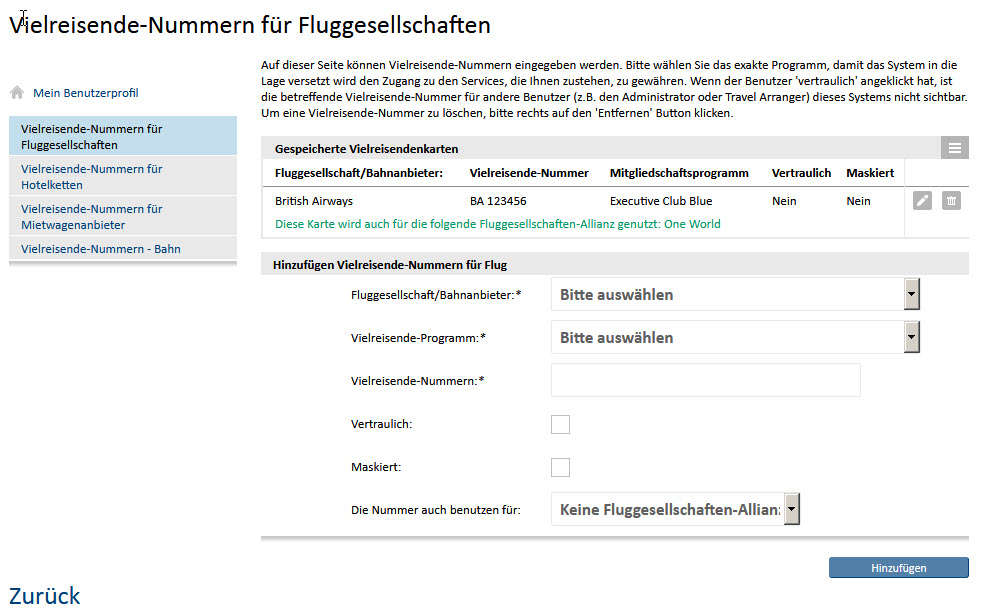Click the home icon beside Mein Benutzerprofil

[17, 93]
